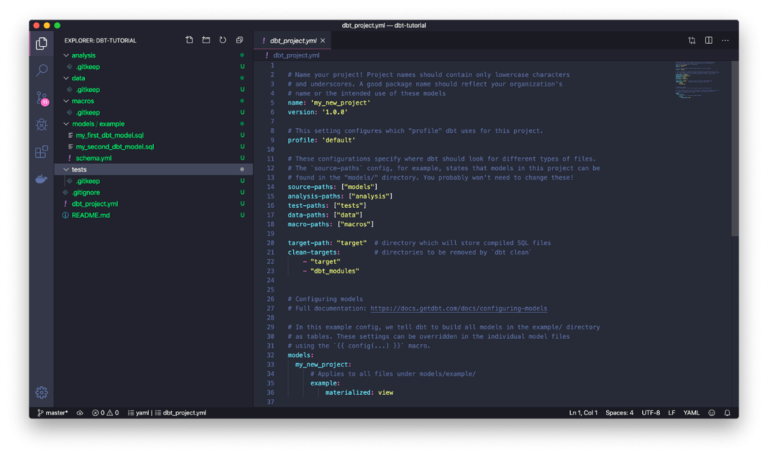Place cursor on the name: 'my_new_project' line
This screenshot has width=768, height=457.
(x=329, y=103)
